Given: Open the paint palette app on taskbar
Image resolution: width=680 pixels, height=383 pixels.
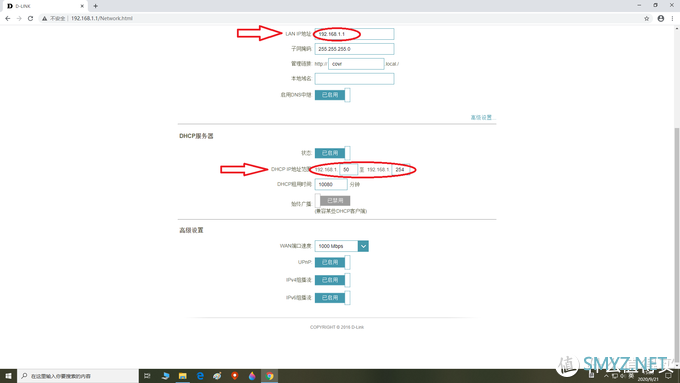Looking at the screenshot, I should coord(217,376).
